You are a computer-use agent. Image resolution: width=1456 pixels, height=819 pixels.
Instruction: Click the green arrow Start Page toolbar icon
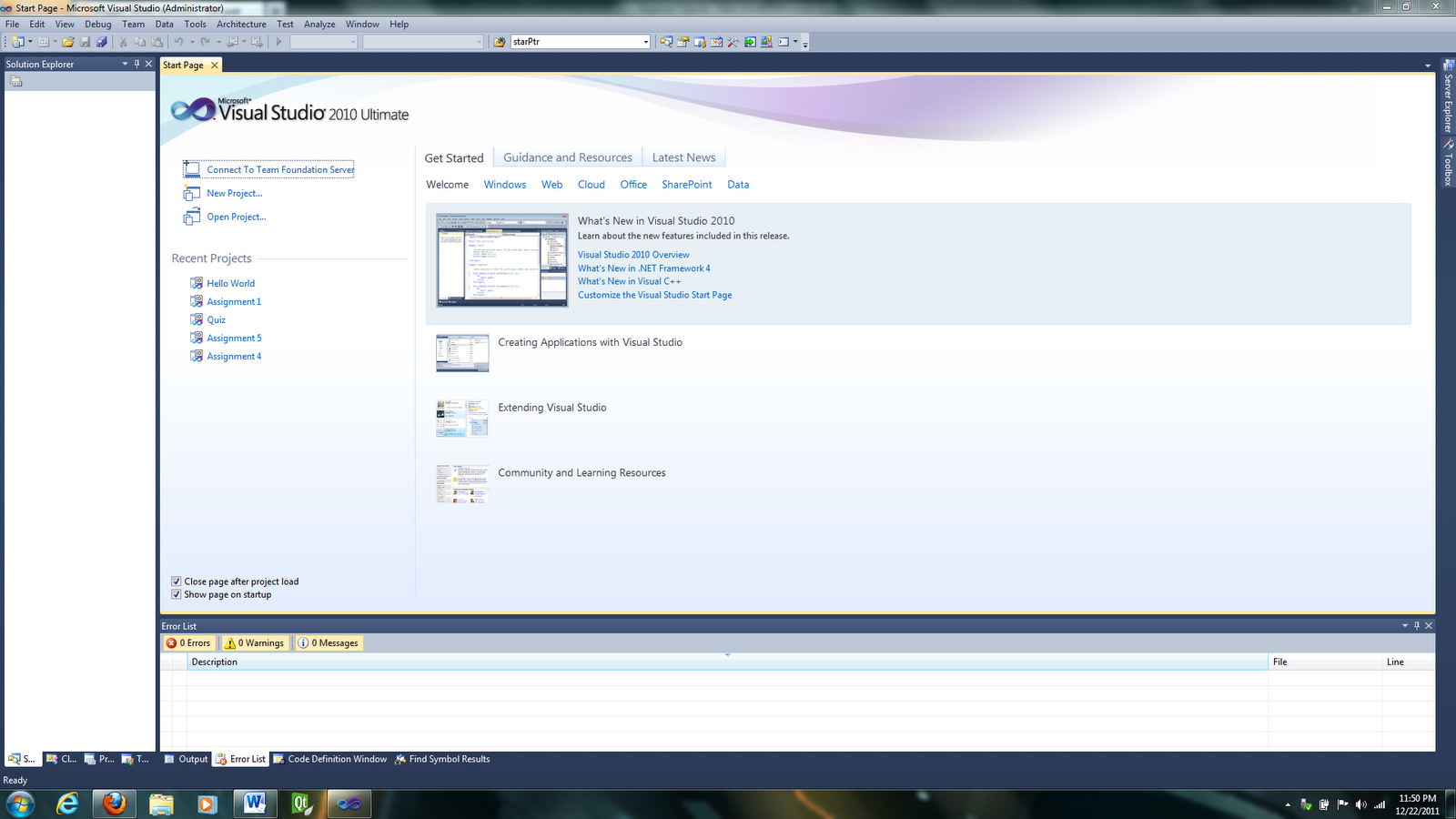(x=750, y=41)
